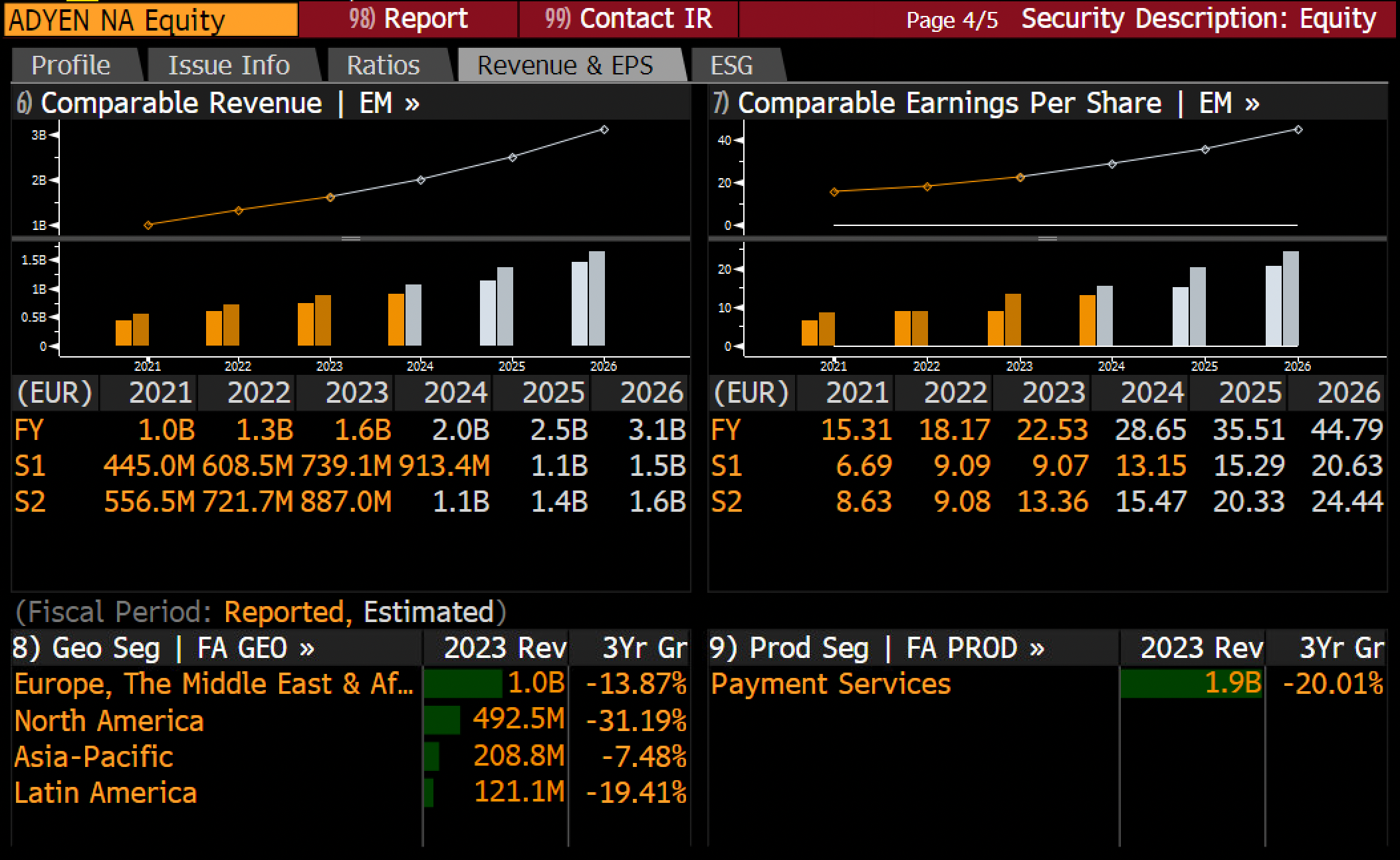The height and width of the screenshot is (860, 1400).
Task: Click the green revenue bar for North America
Action: click(442, 720)
